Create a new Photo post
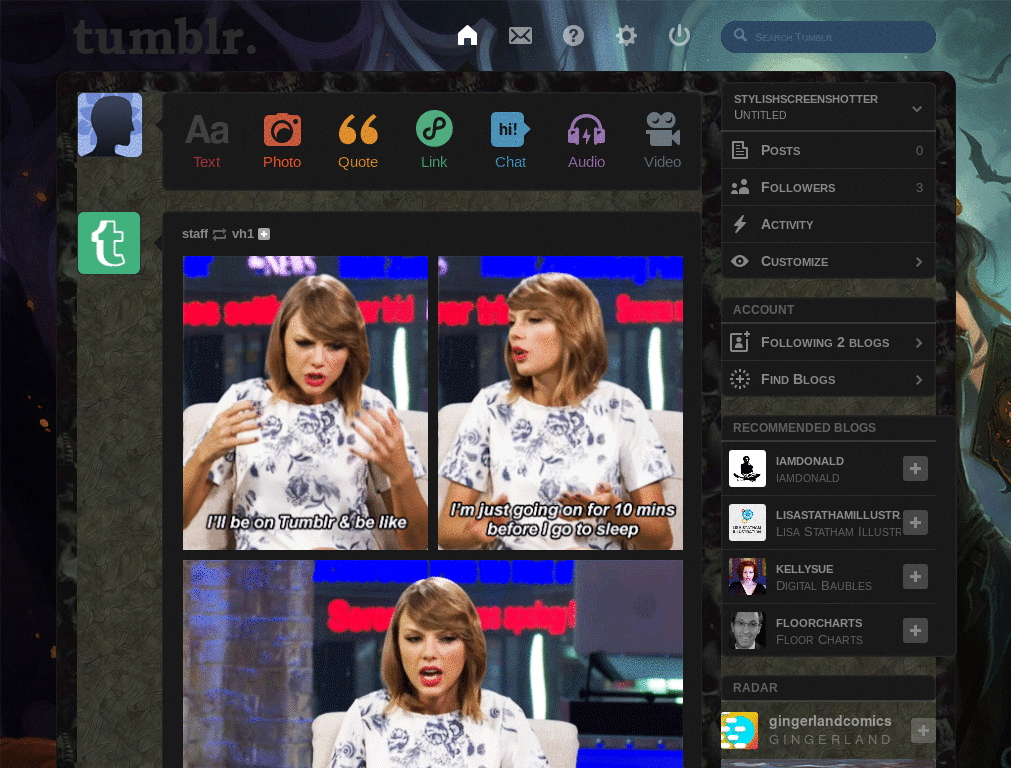Screen dimensions: 1024x768 coord(282,141)
